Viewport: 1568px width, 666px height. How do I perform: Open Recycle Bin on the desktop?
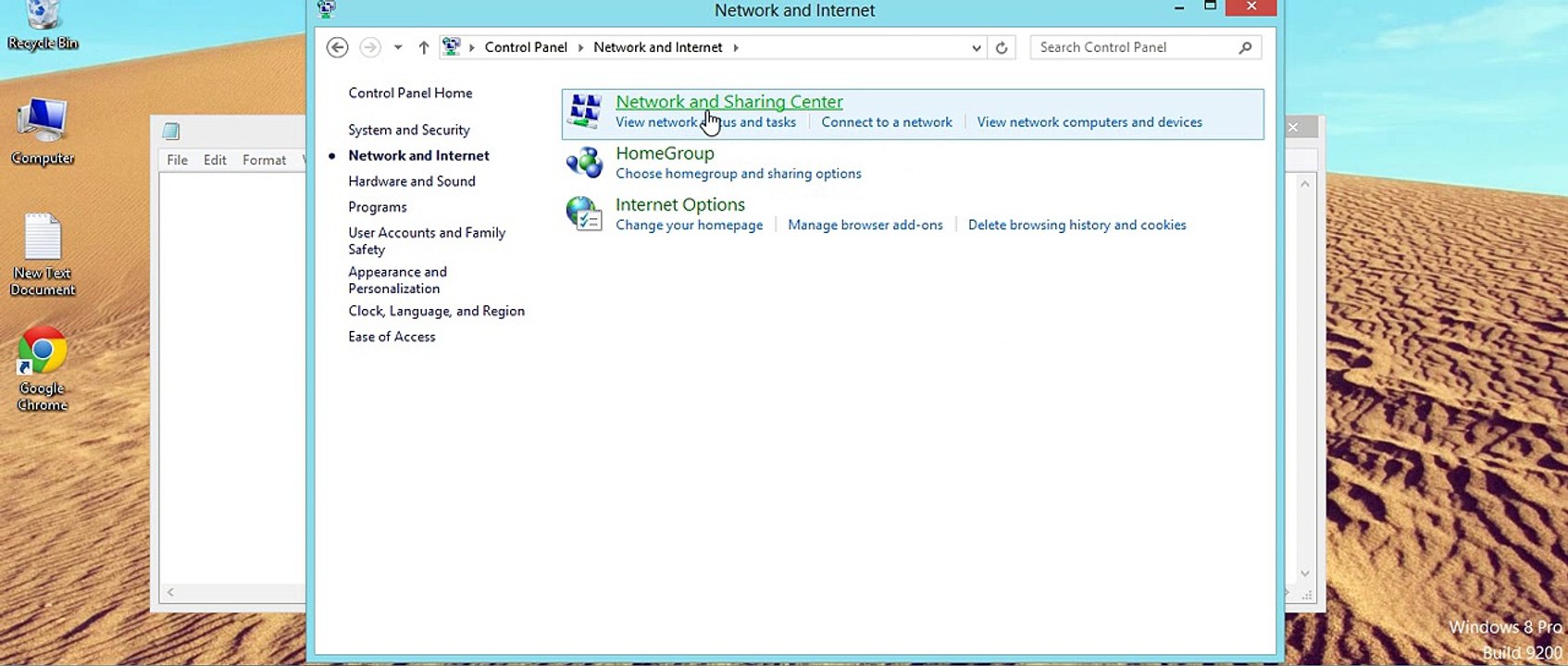click(x=42, y=26)
